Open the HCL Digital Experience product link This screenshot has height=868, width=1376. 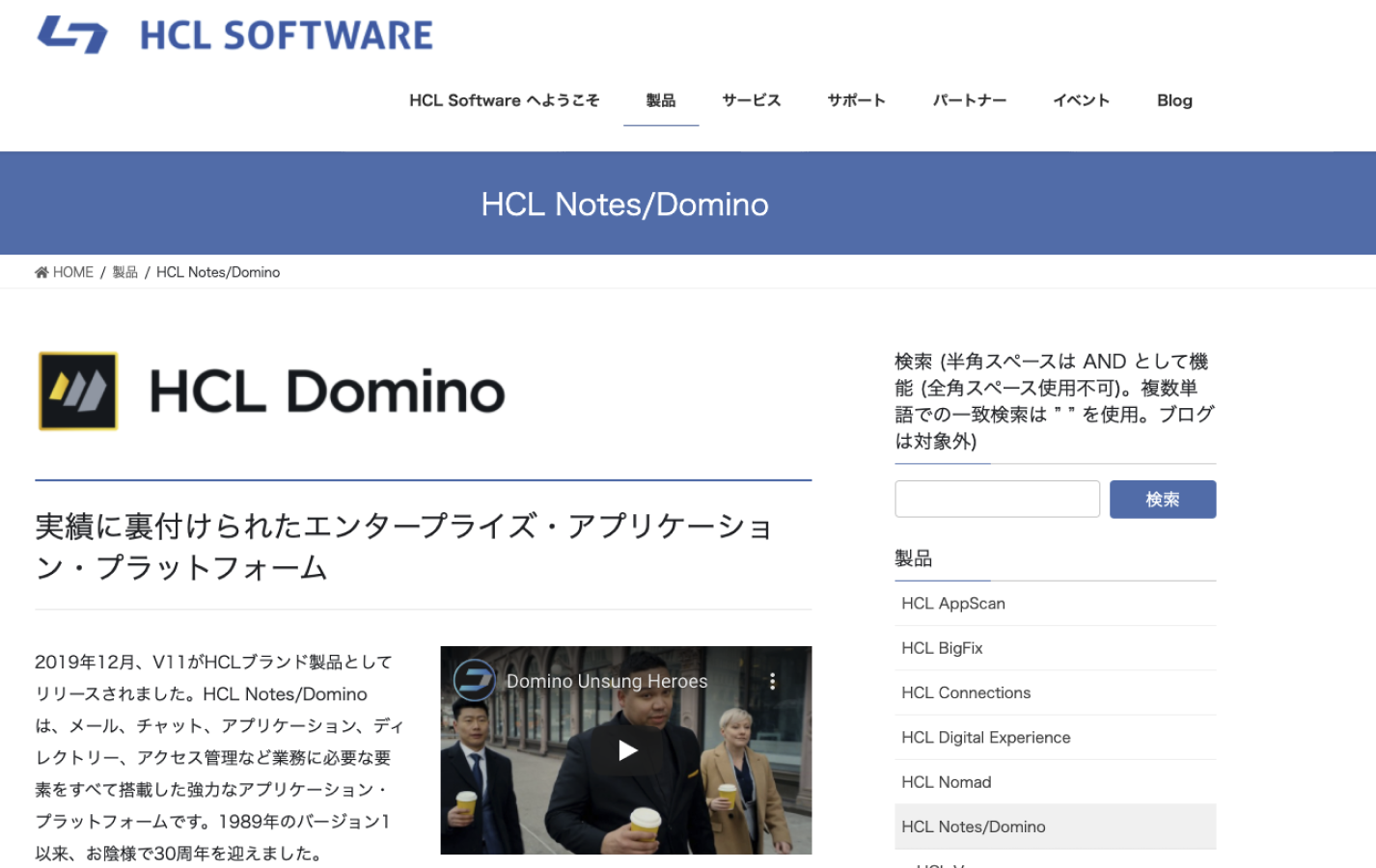(x=1055, y=738)
